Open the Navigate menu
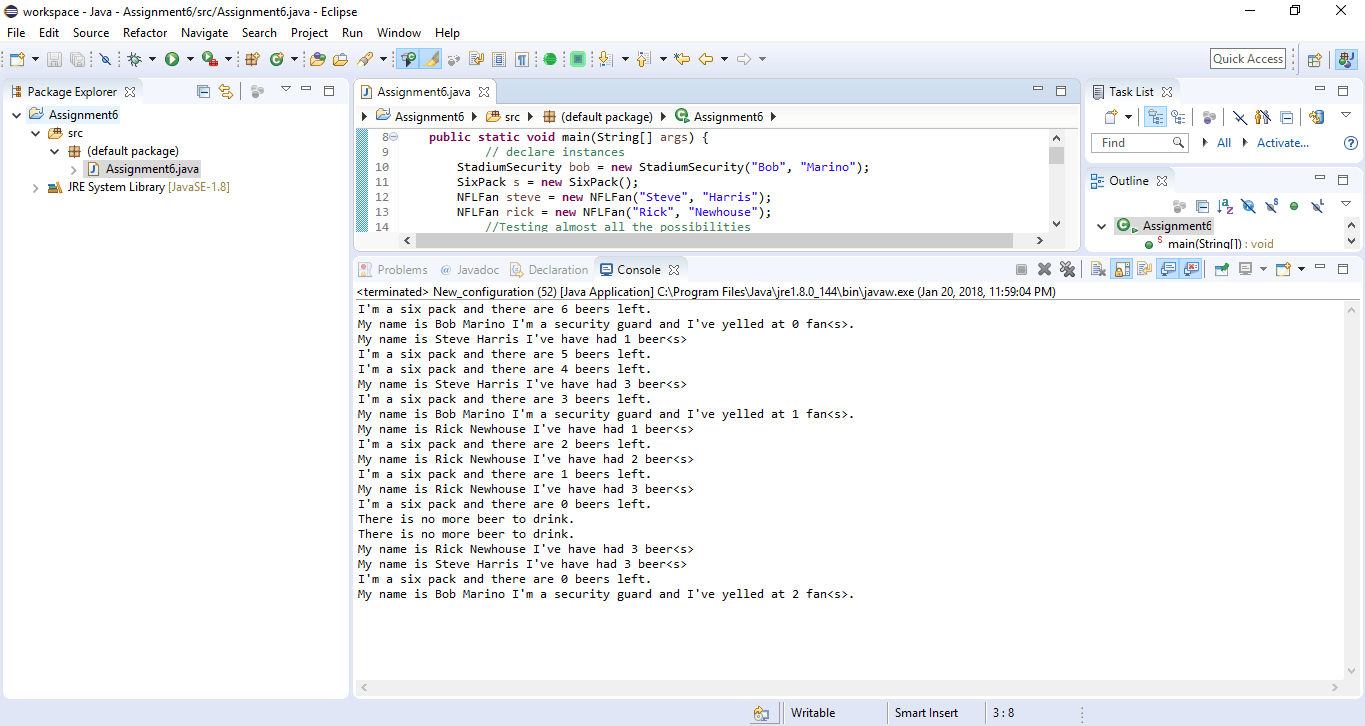The image size is (1365, 726). click(x=205, y=33)
